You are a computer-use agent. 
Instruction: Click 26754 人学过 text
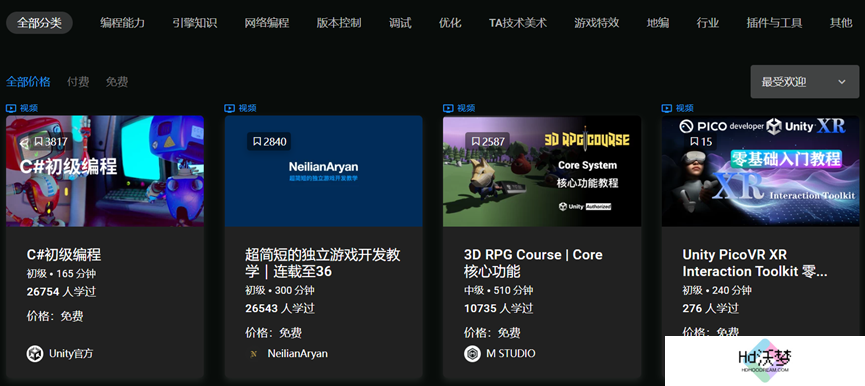tap(61, 292)
